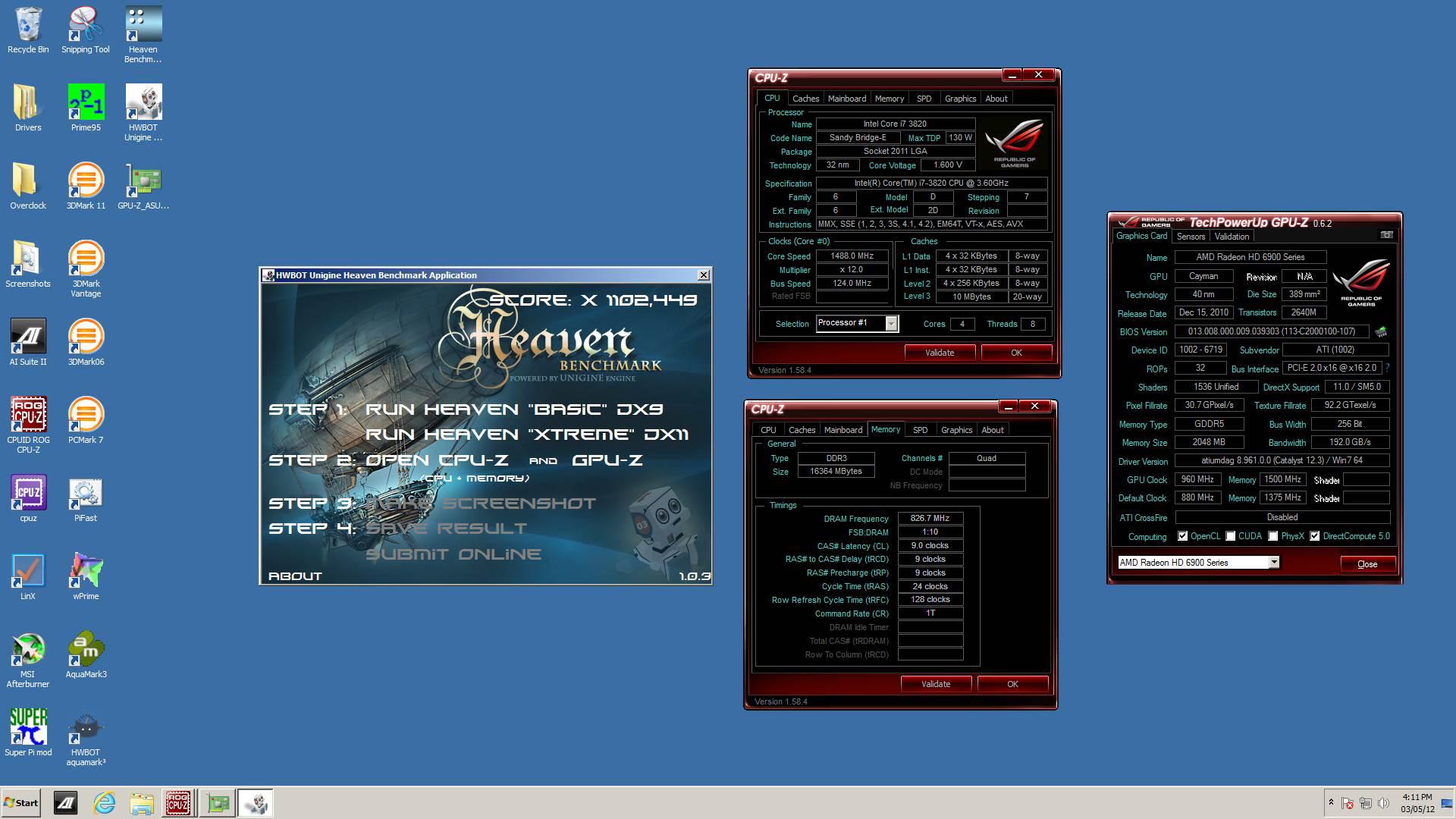Switch to the Sensors tab in GPU-Z
This screenshot has height=819, width=1456.
pyautogui.click(x=1191, y=237)
